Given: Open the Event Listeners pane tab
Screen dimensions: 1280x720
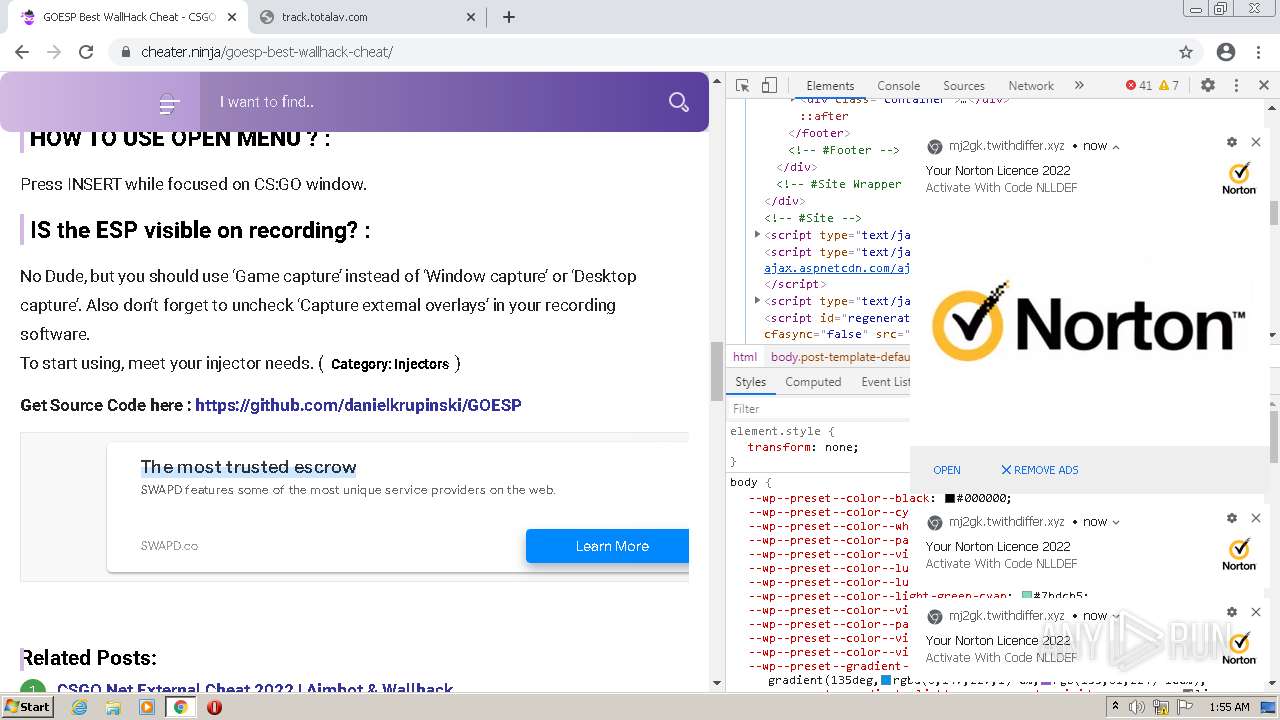Looking at the screenshot, I should pos(885,382).
